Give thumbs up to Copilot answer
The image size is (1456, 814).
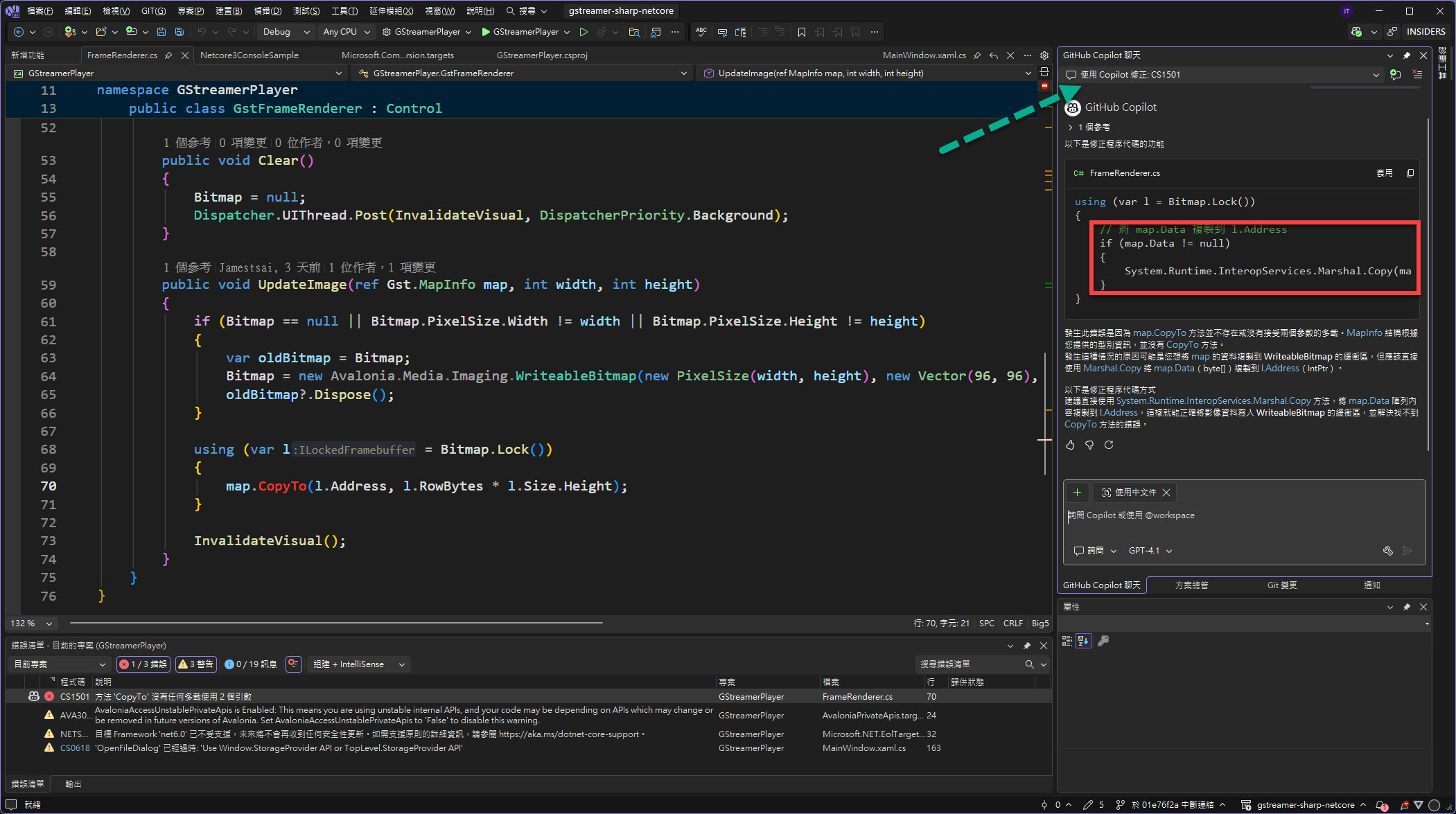1070,445
